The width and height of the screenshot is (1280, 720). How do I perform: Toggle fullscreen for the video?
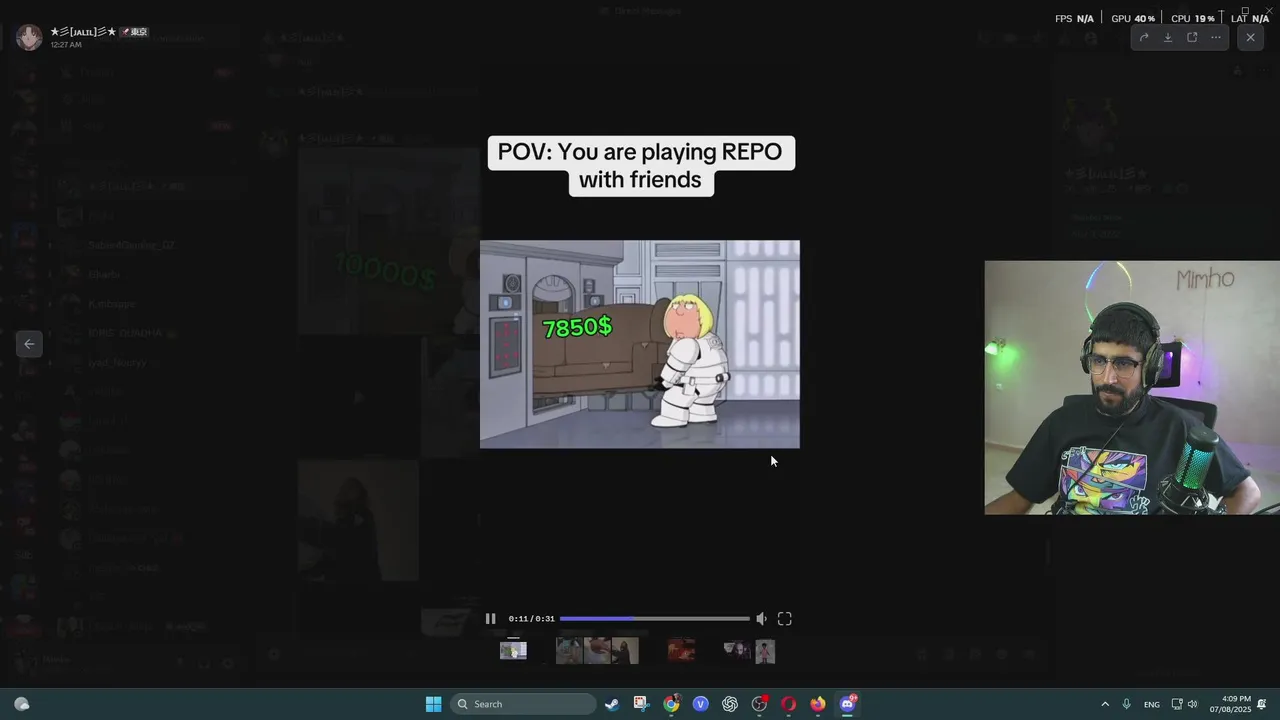(x=785, y=619)
